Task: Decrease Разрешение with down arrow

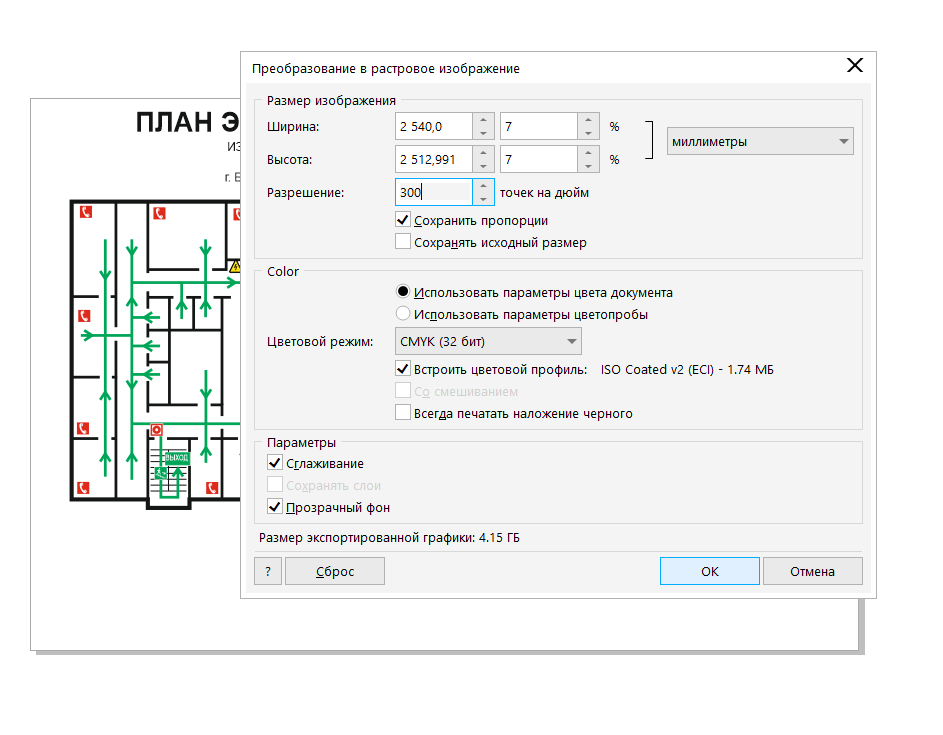Action: [484, 199]
